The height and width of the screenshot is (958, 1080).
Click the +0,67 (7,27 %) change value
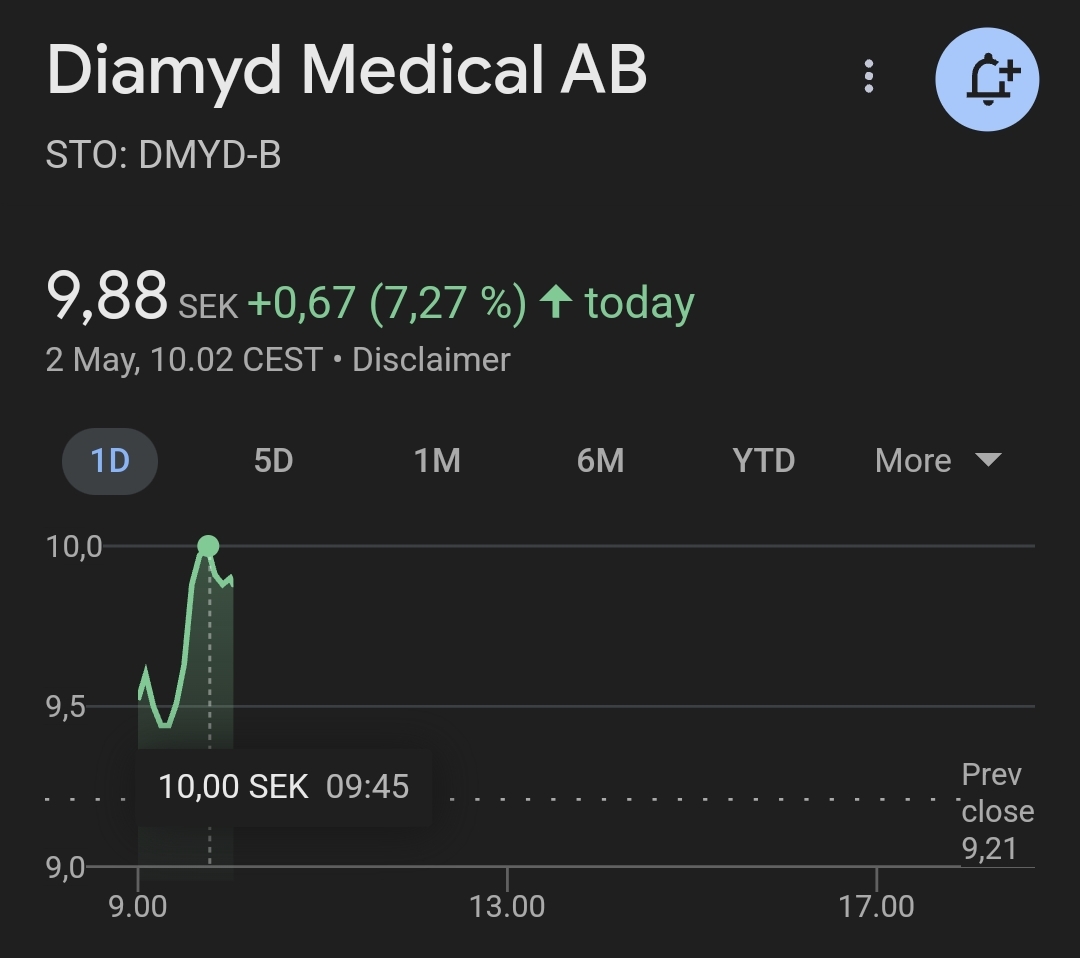point(387,302)
